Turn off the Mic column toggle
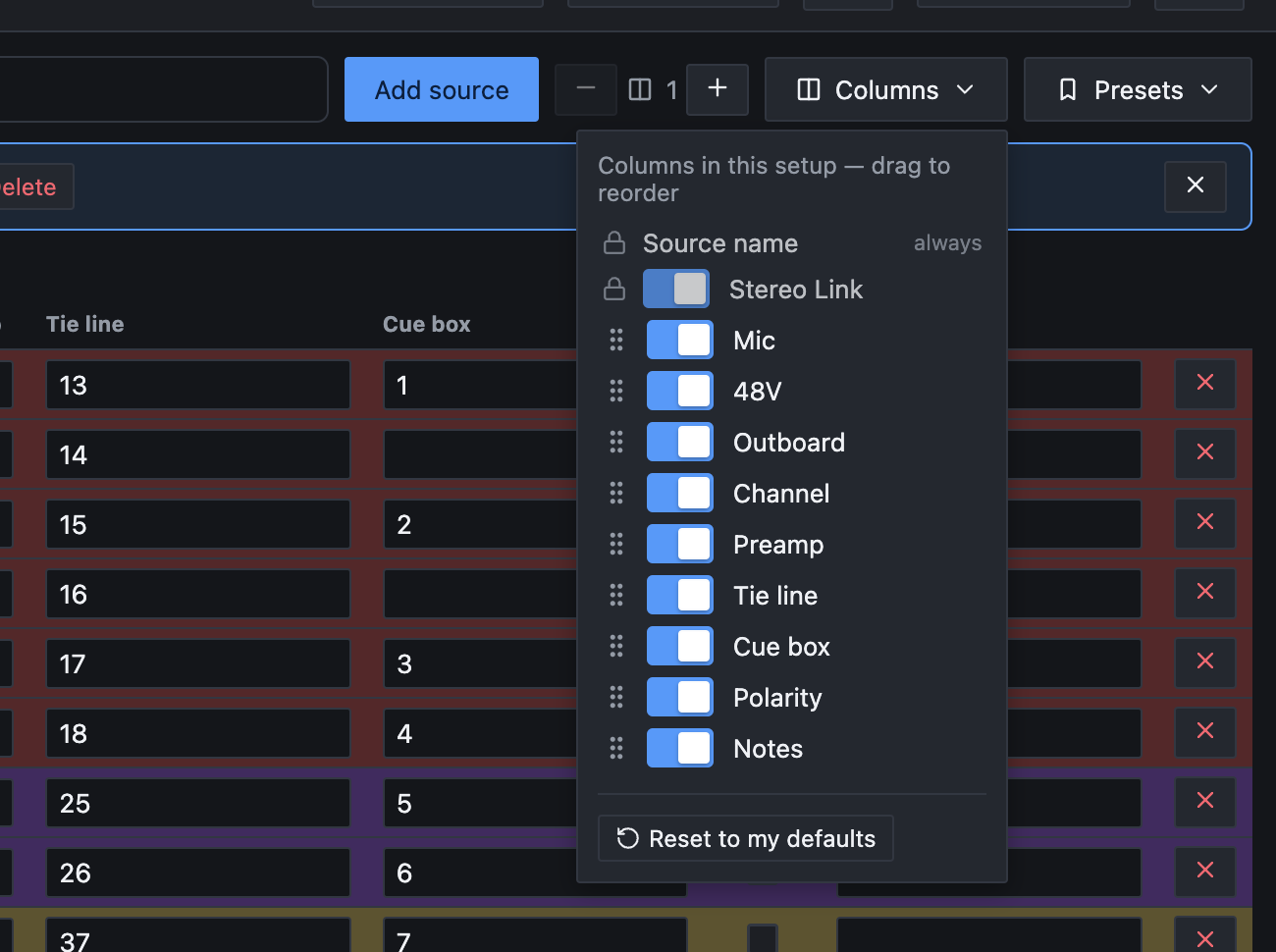This screenshot has width=1276, height=952. (680, 340)
